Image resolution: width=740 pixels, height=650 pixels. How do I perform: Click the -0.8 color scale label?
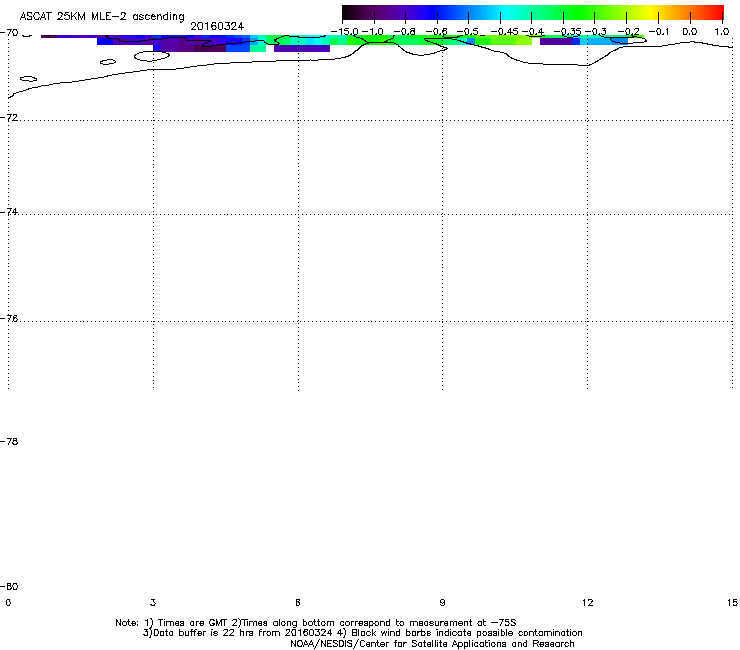click(x=404, y=32)
